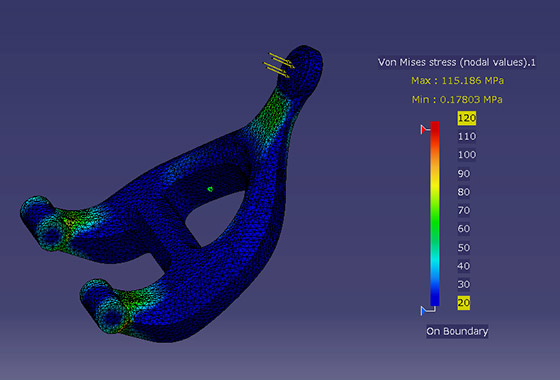Click the red maximum threshold marker on the legend
The image size is (560, 380).
424,129
